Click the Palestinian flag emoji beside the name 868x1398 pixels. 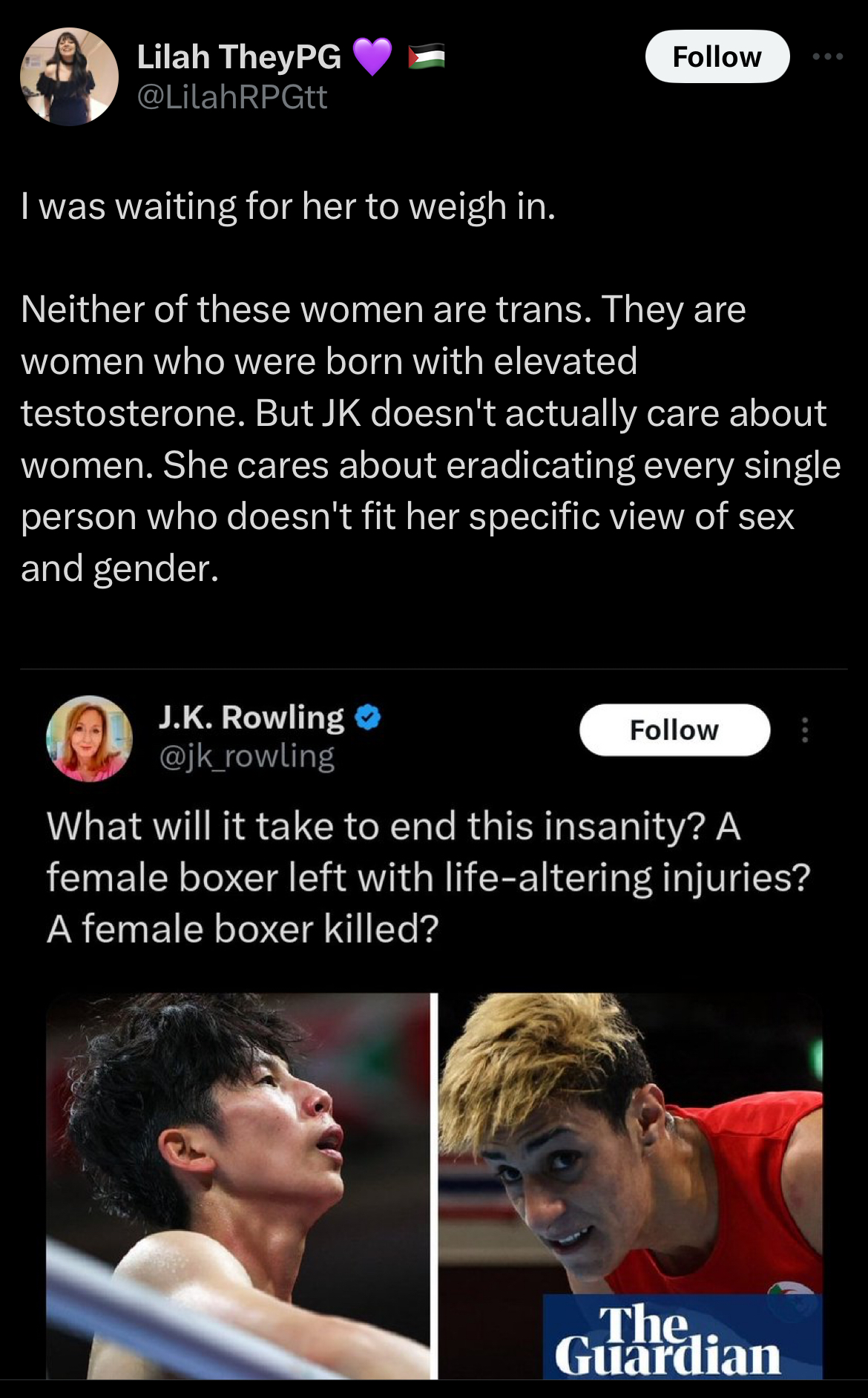click(x=427, y=56)
